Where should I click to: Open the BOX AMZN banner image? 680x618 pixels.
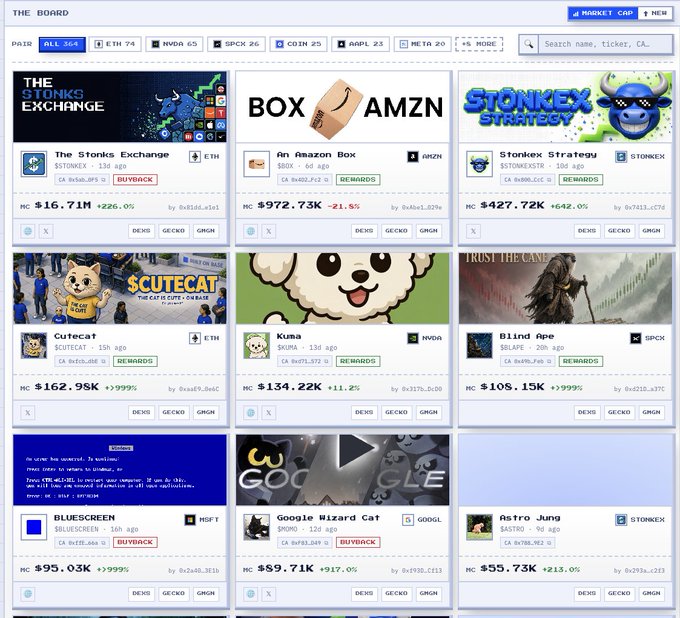pyautogui.click(x=343, y=107)
